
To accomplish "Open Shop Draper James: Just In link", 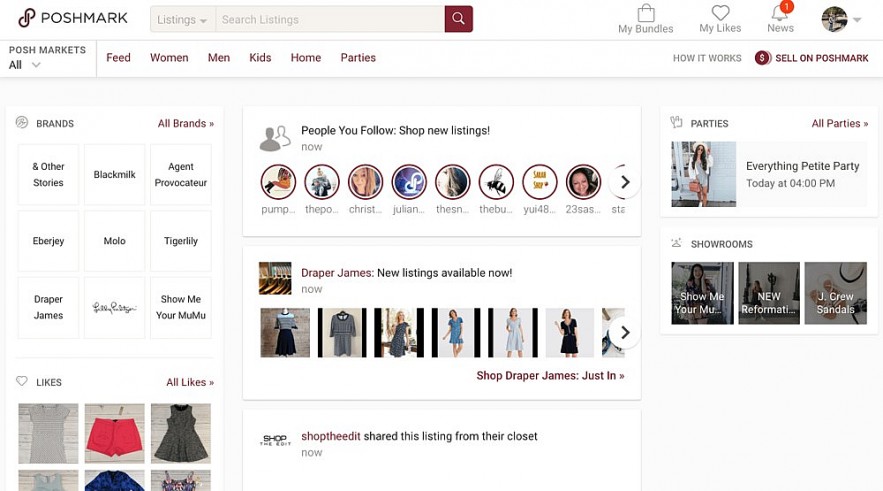I will click(550, 376).
